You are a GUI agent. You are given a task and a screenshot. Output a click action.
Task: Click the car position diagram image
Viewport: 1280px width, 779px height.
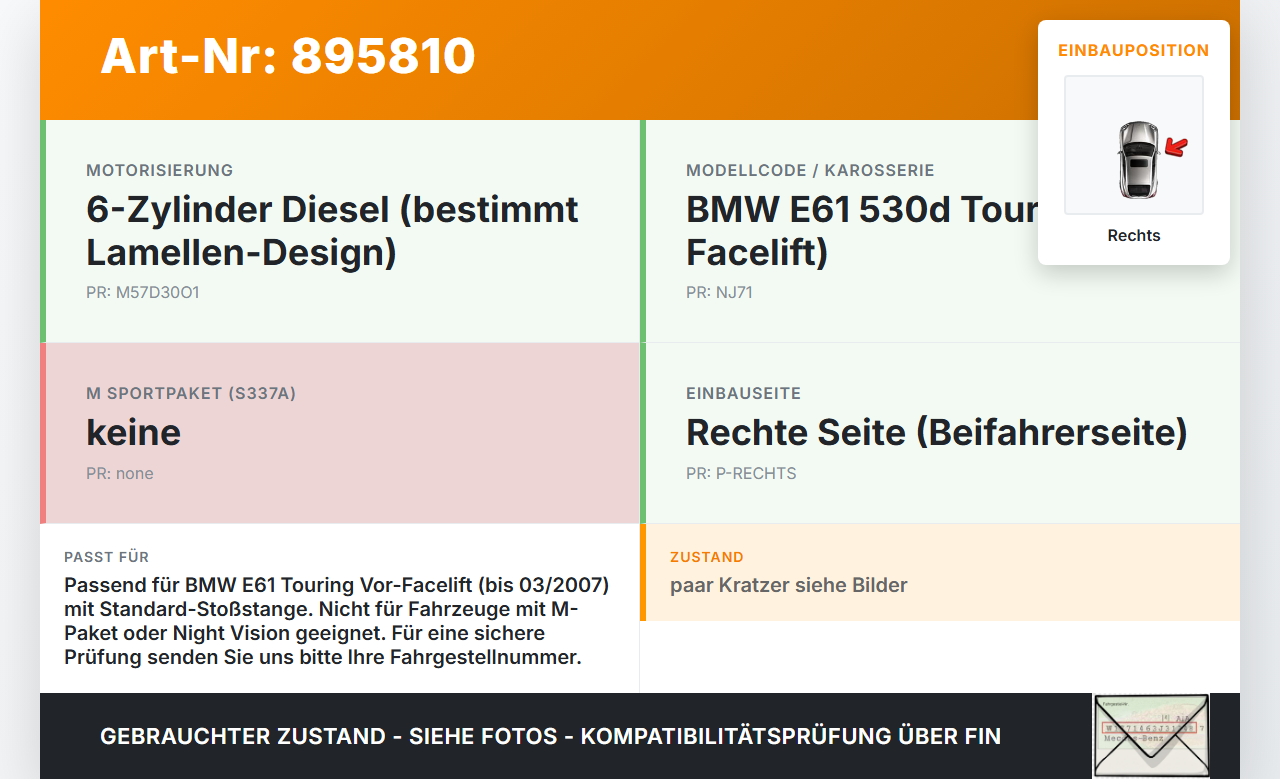[1134, 145]
